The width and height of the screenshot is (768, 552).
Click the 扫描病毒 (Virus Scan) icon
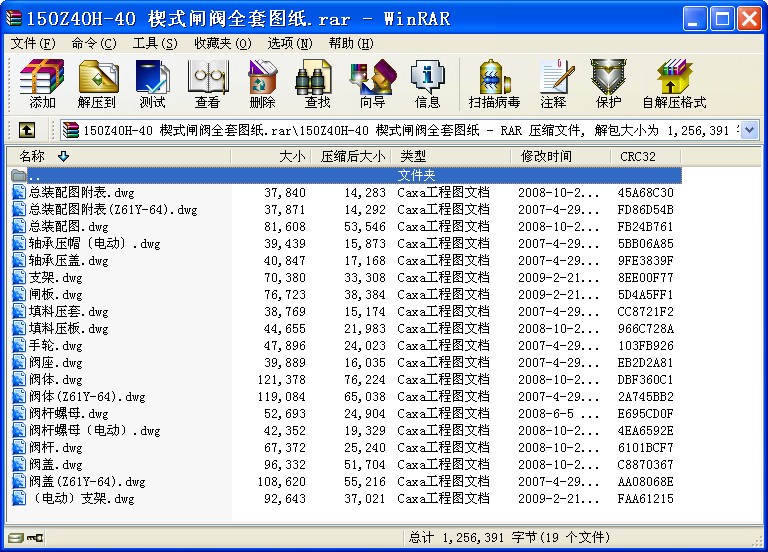[x=494, y=83]
